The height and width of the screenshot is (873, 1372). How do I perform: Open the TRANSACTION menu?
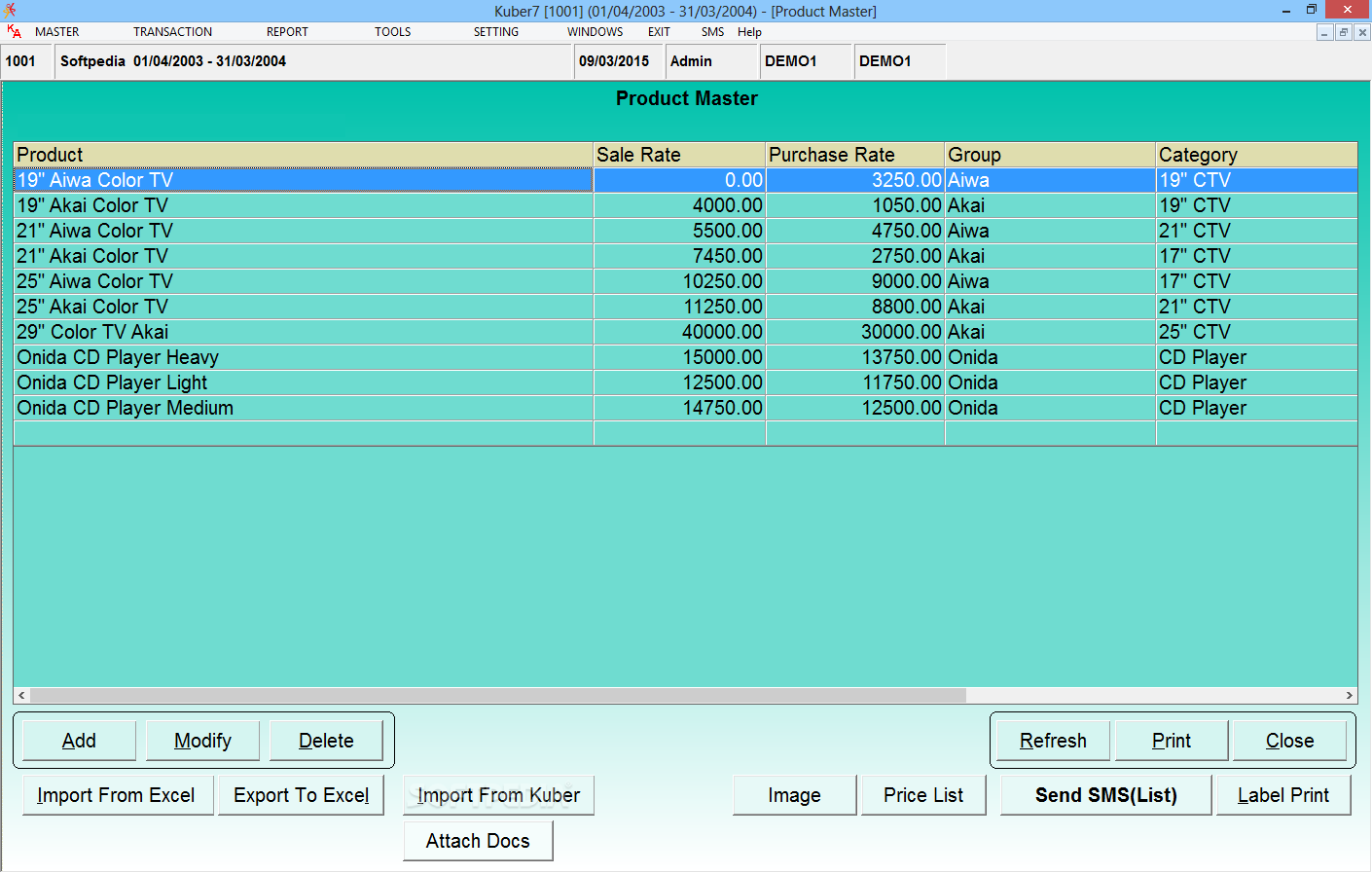[x=172, y=32]
